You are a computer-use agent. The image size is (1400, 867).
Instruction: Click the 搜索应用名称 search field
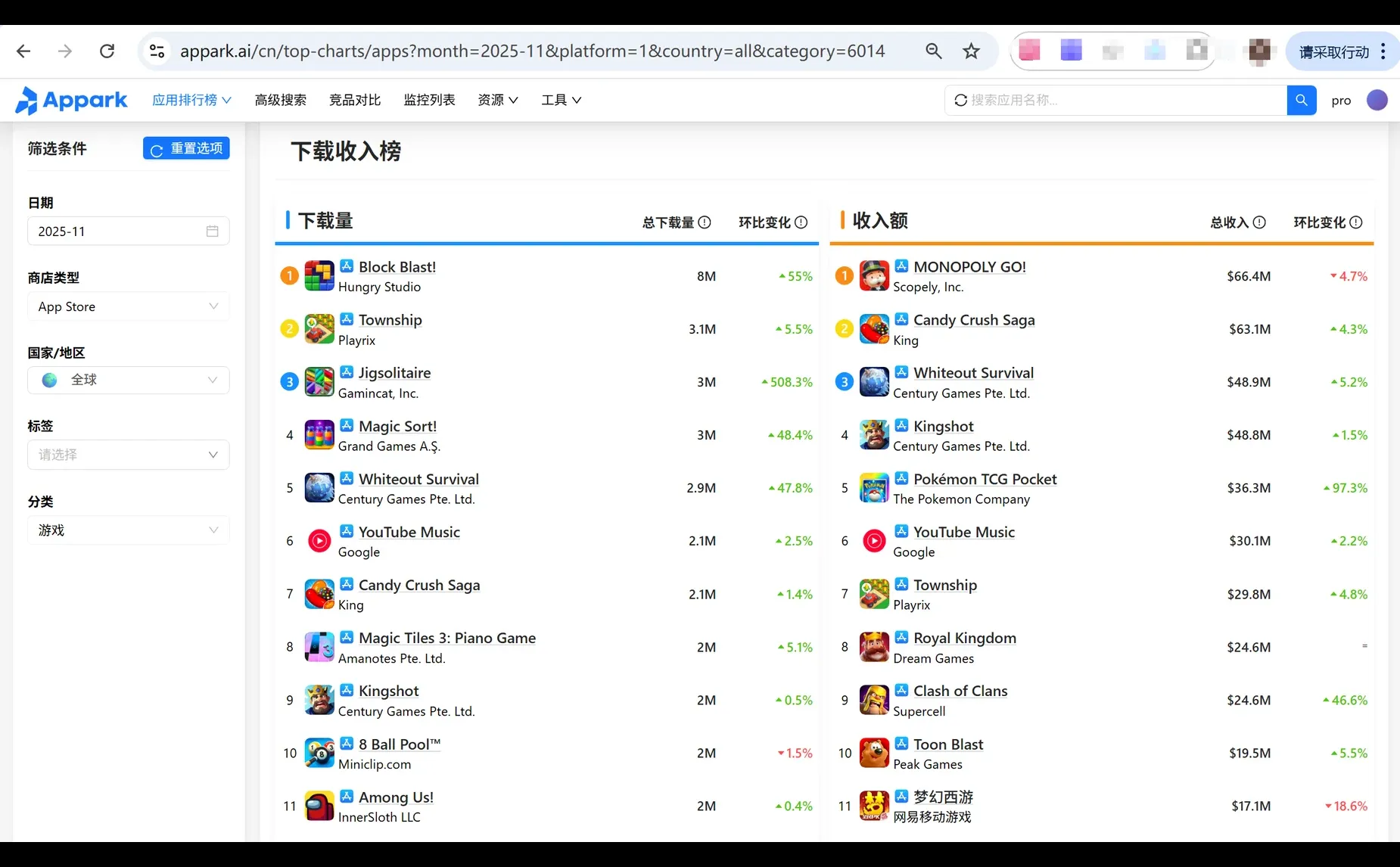1115,100
